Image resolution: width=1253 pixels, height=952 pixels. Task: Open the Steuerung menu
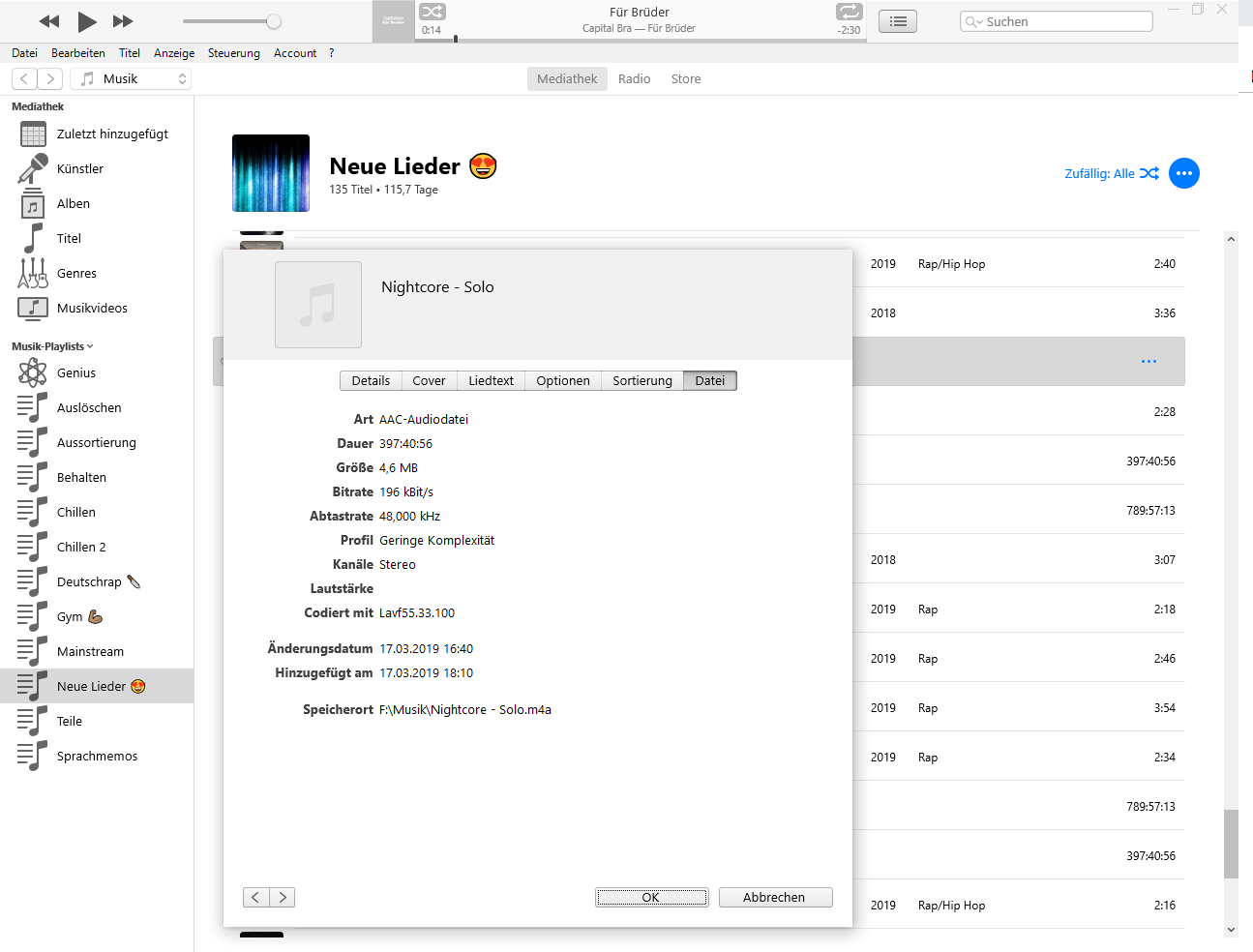pyautogui.click(x=233, y=53)
